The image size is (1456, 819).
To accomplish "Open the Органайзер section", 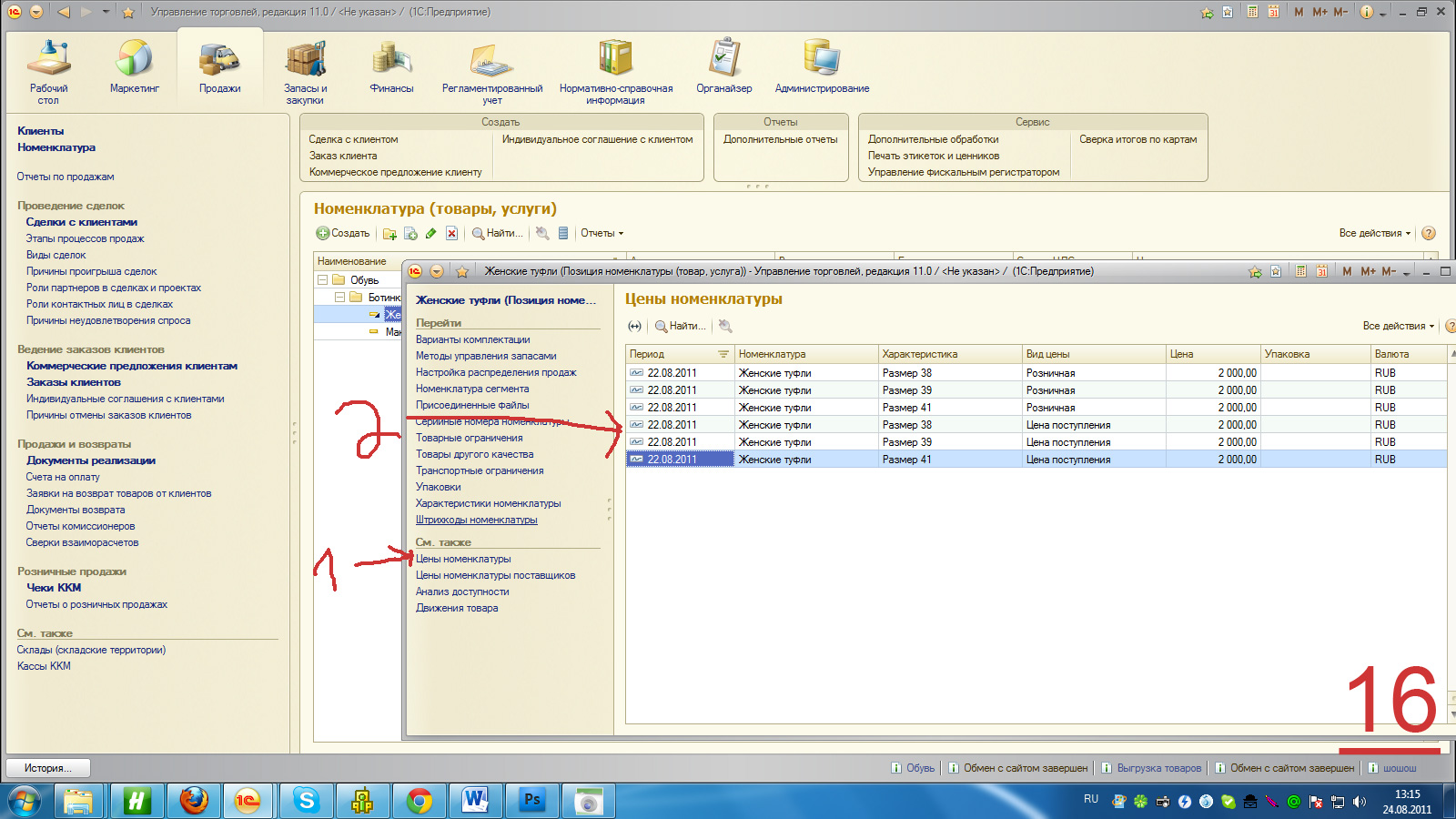I will click(x=724, y=68).
